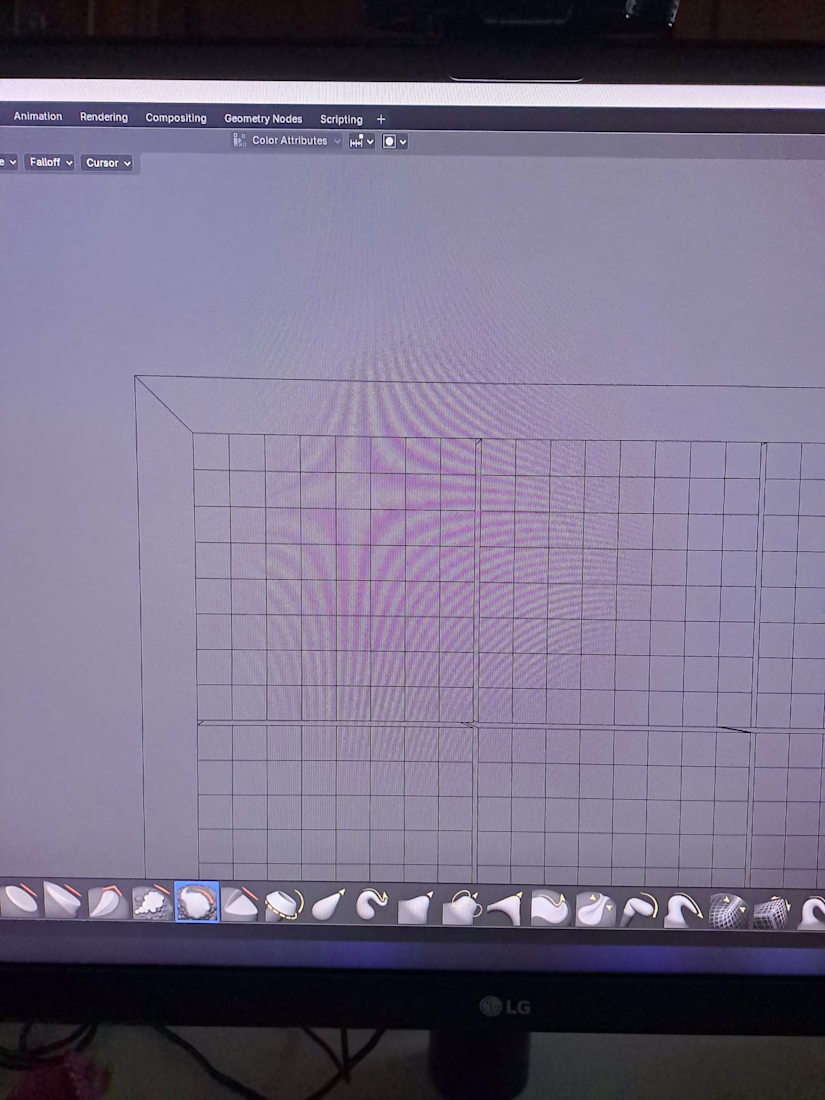Viewport: 825px width, 1100px height.
Task: Toggle the viewport shading sphere icon
Action: tap(389, 141)
